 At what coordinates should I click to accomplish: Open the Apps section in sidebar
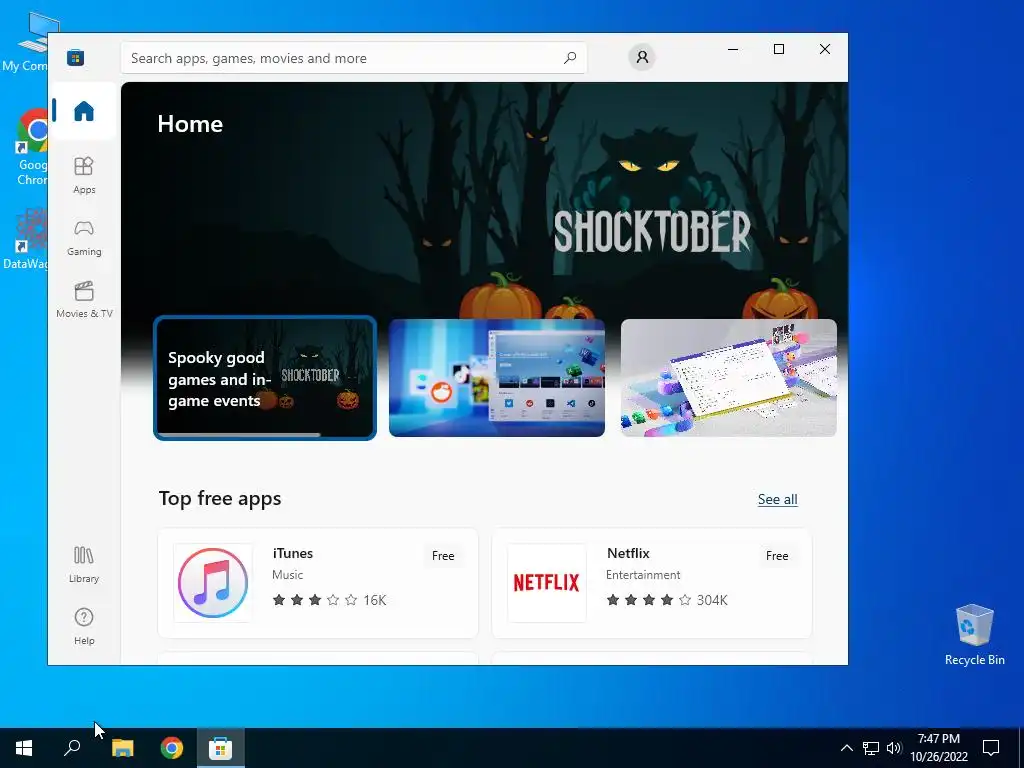coord(84,175)
